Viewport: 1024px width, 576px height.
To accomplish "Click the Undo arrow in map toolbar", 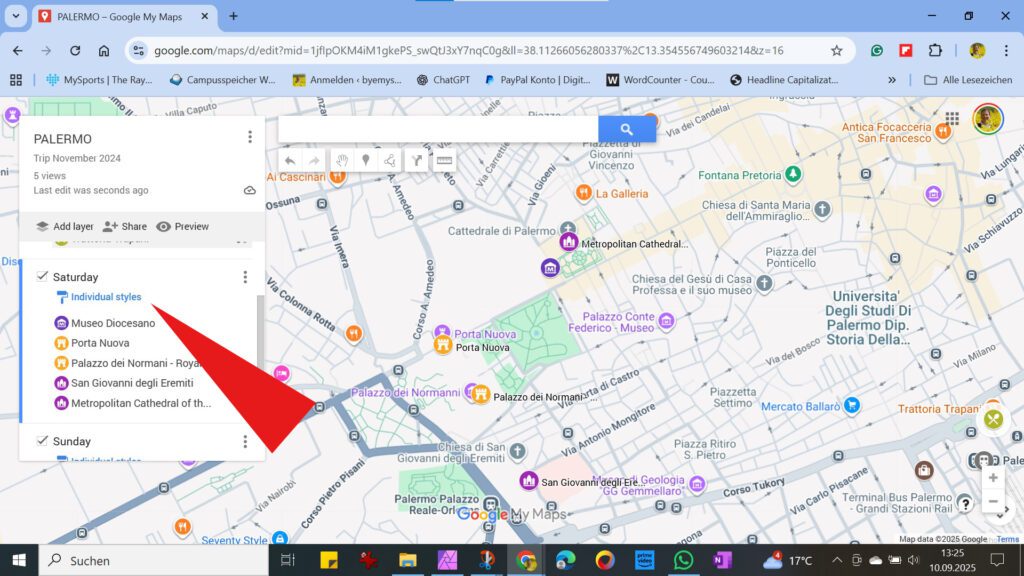I will tap(290, 160).
